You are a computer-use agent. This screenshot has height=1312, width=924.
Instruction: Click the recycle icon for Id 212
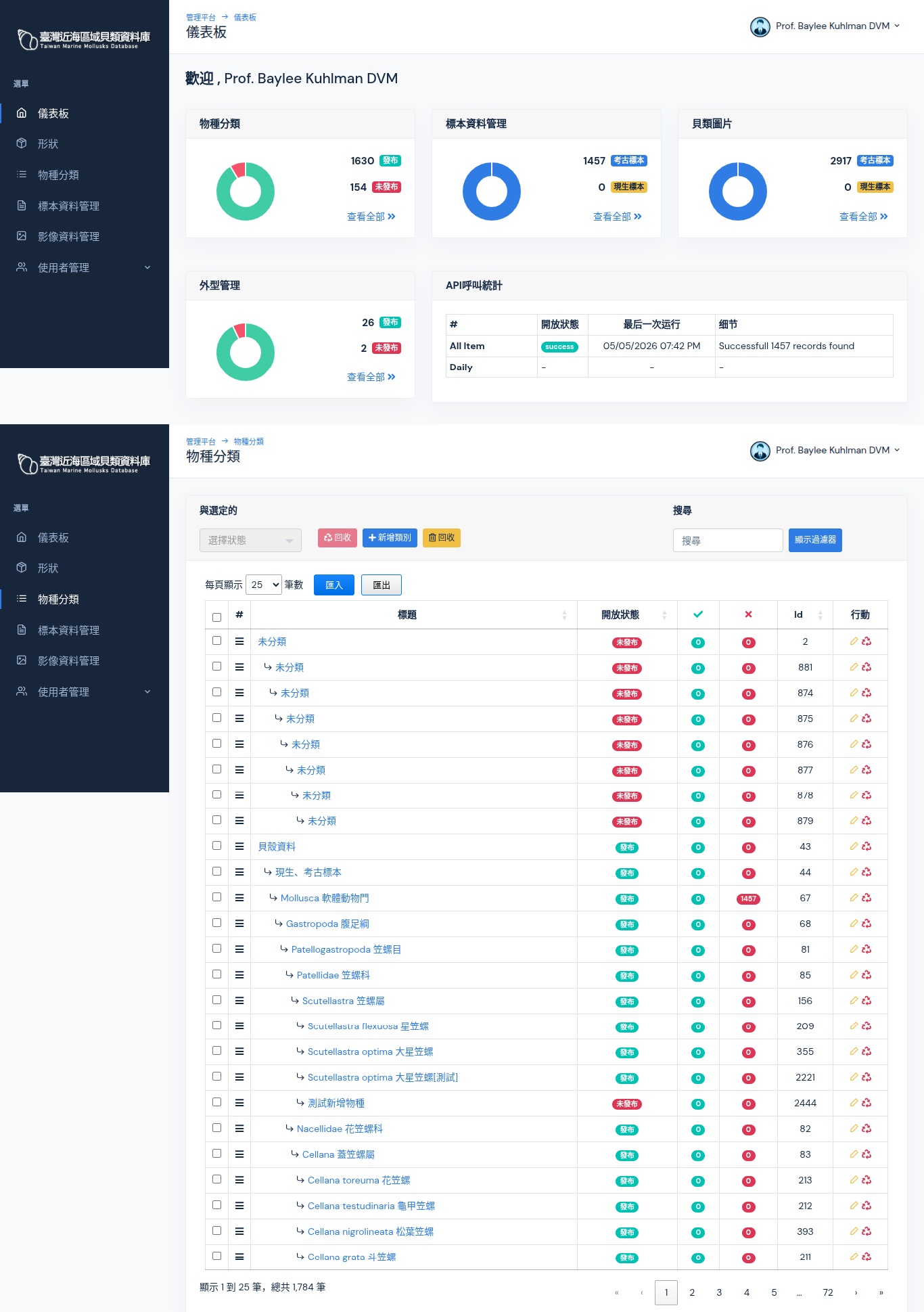pyautogui.click(x=867, y=1206)
